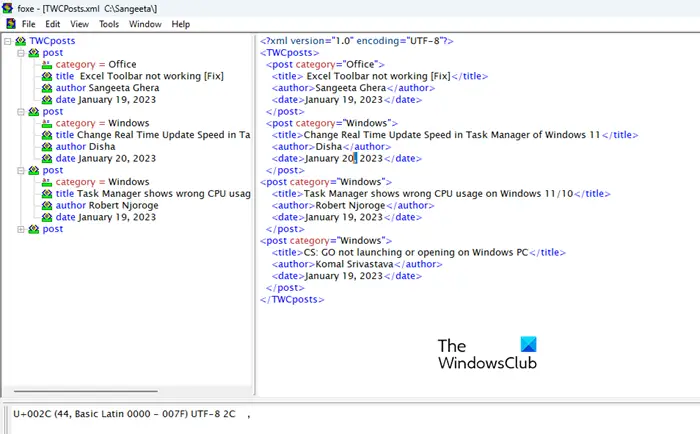Viewport: 700px width, 434px height.
Task: Click the Komal Srivastava author line in editor
Action: tap(357, 264)
